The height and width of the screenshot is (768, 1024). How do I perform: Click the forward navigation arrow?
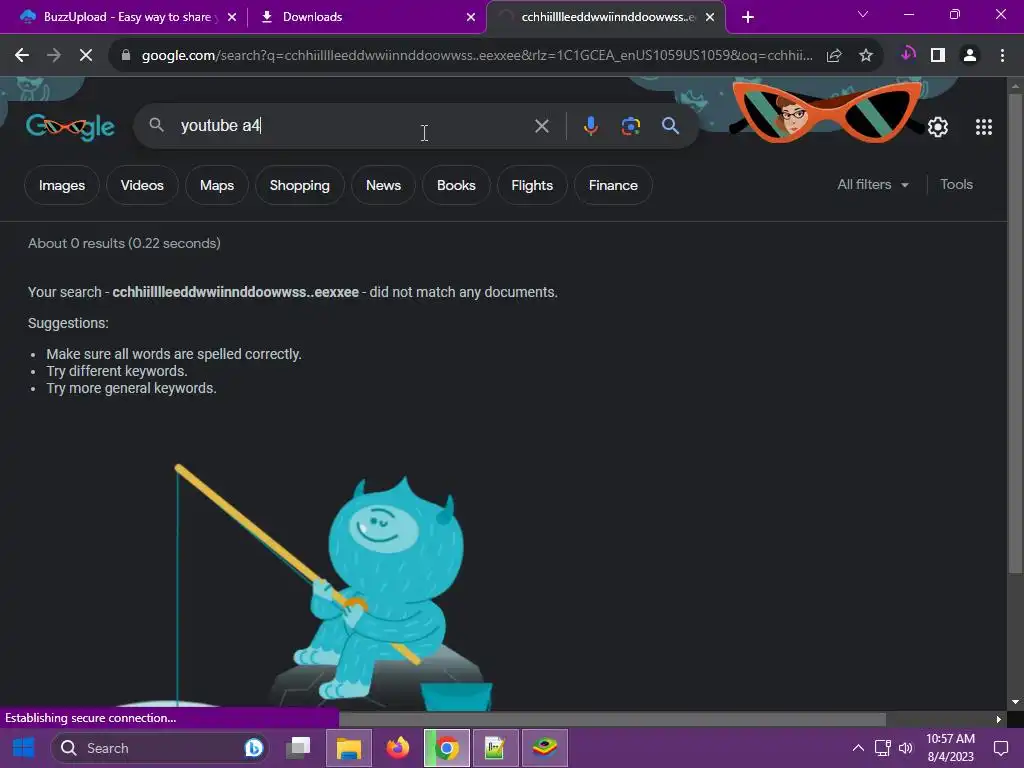click(x=54, y=56)
